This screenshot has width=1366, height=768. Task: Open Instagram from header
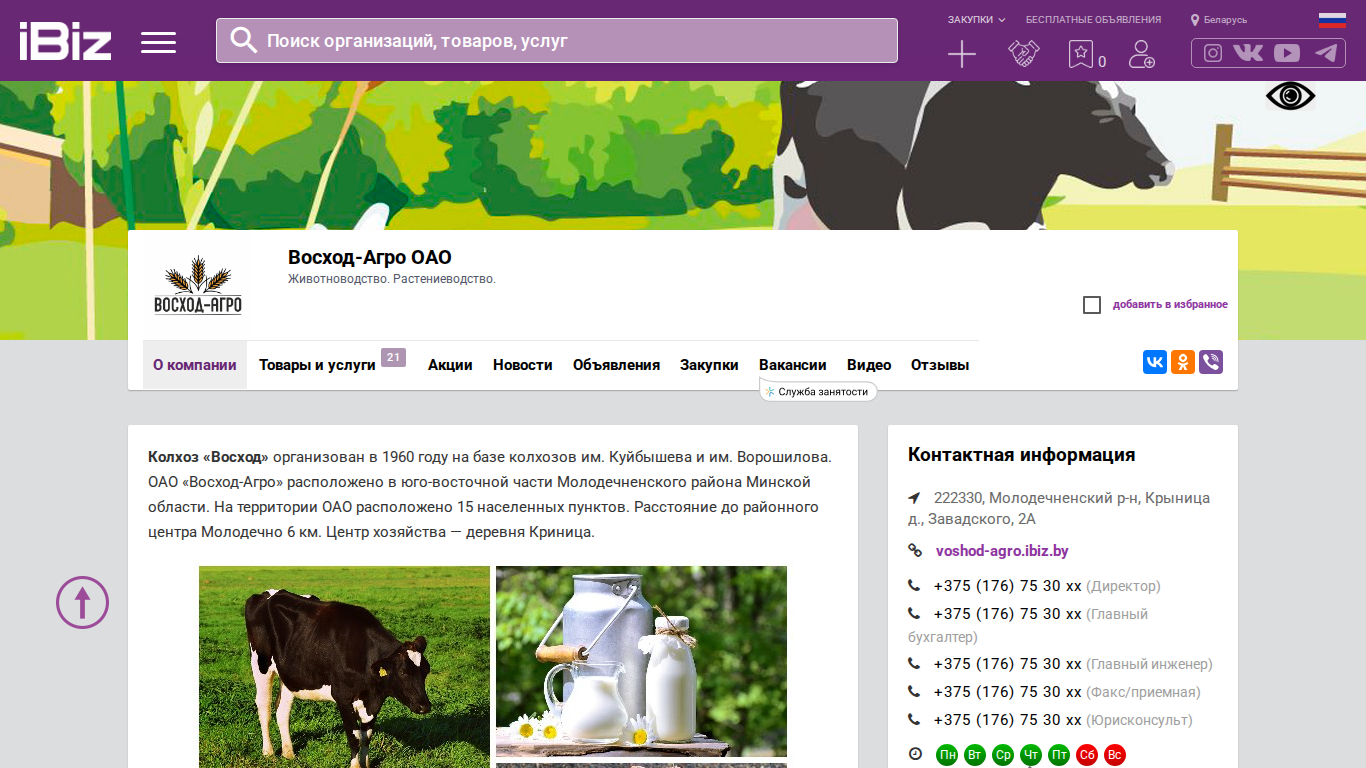click(x=1213, y=54)
